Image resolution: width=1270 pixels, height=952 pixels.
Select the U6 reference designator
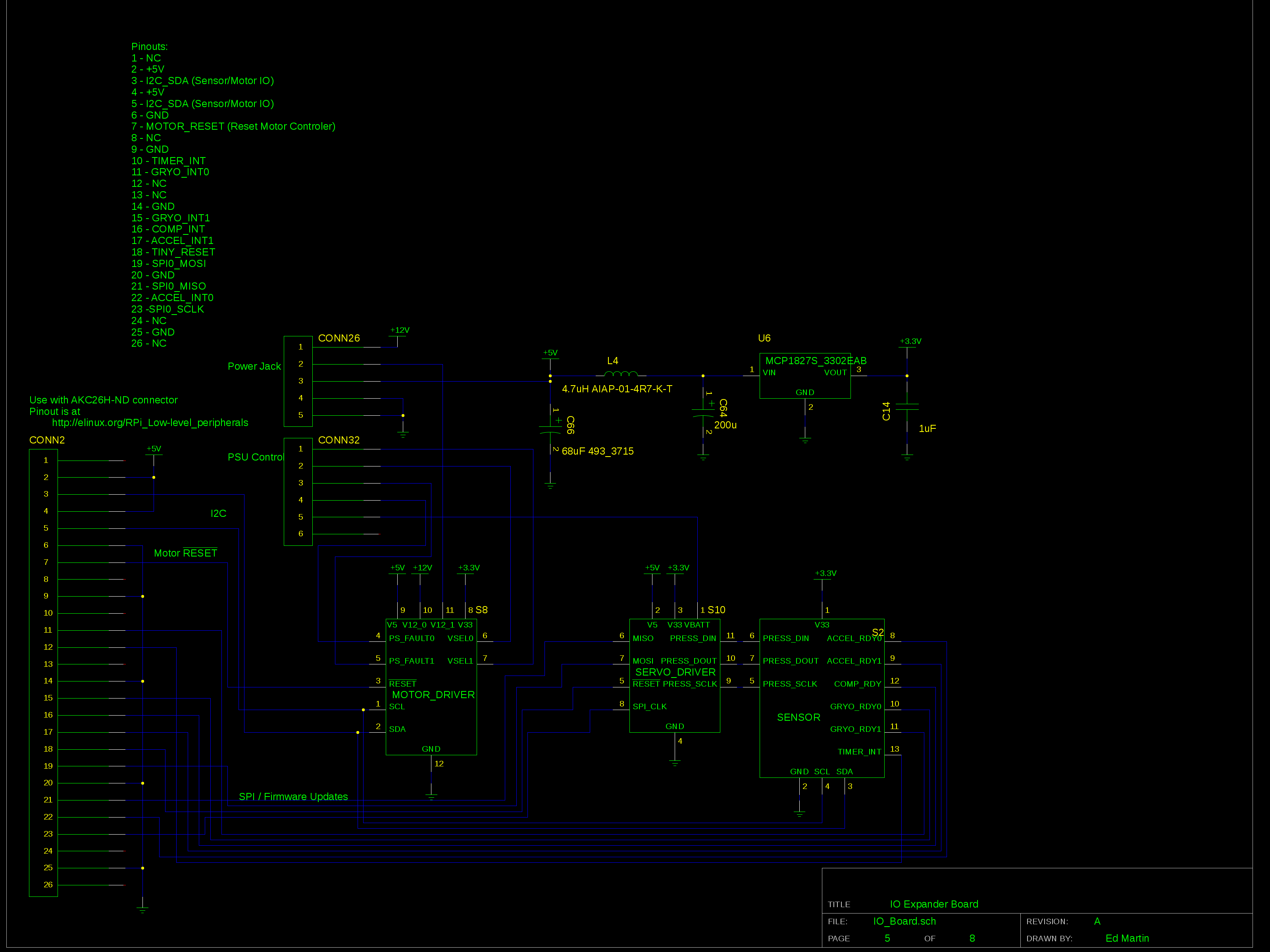click(x=764, y=338)
